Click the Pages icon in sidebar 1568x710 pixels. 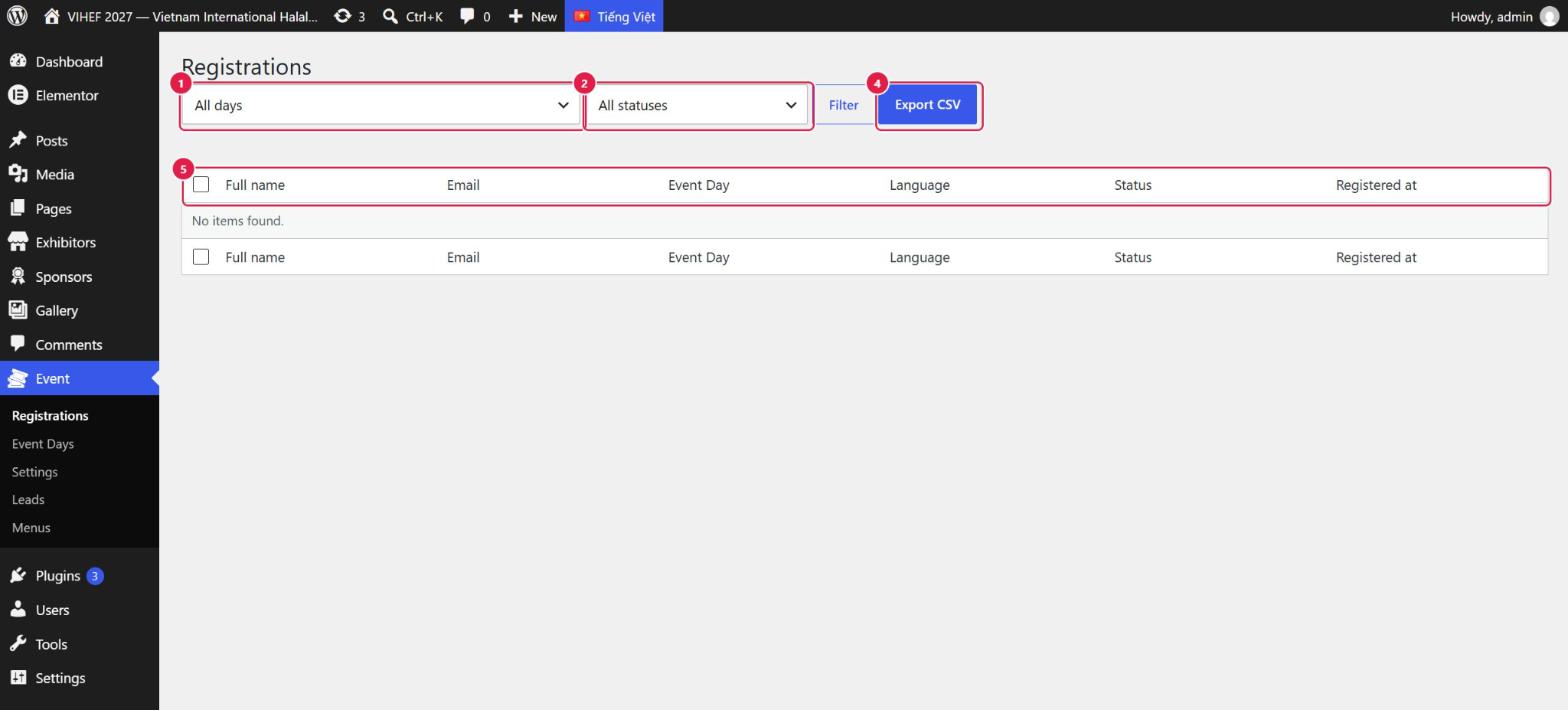point(18,208)
